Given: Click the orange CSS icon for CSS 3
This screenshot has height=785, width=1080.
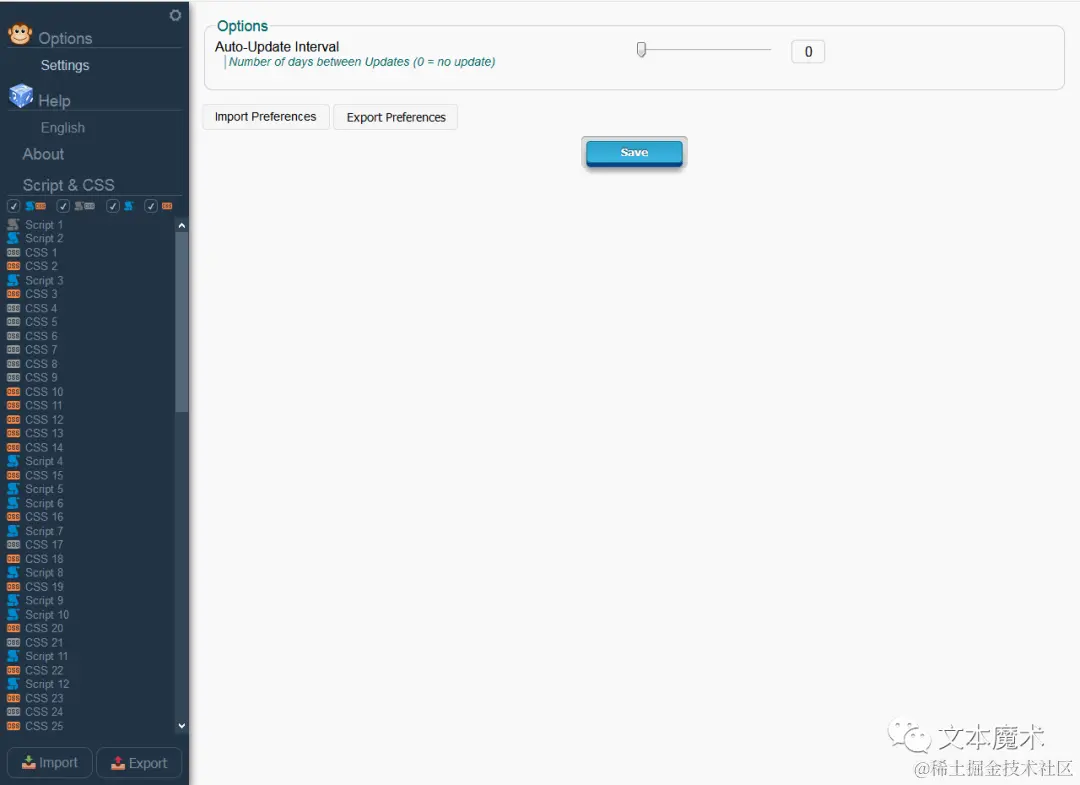Looking at the screenshot, I should click(13, 294).
